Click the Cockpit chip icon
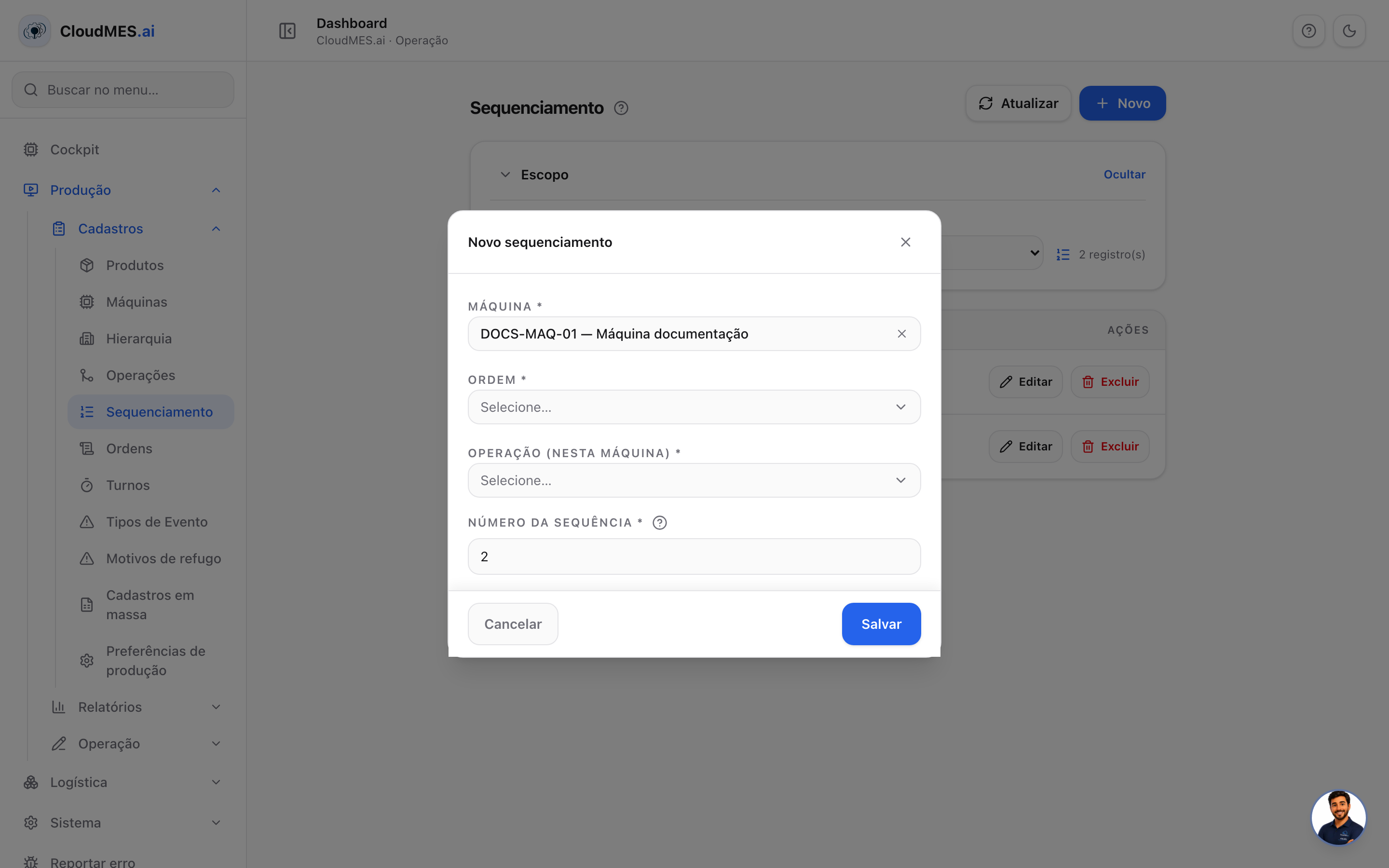The image size is (1389, 868). [x=31, y=149]
